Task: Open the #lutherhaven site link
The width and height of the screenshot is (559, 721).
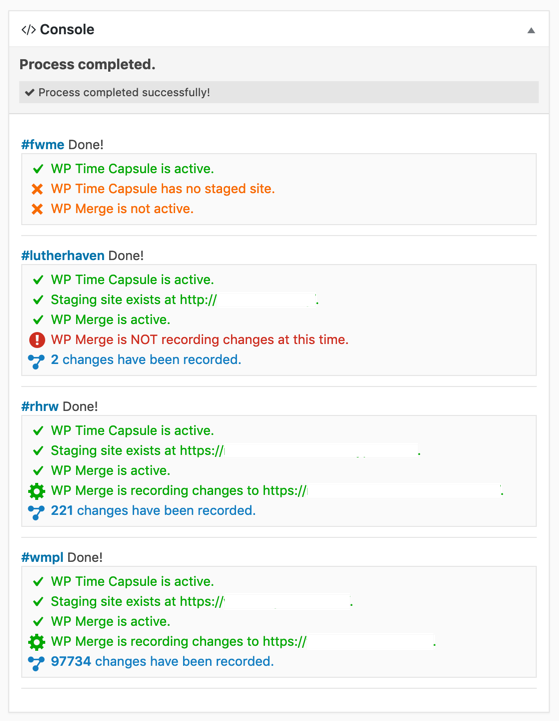Action: [x=63, y=255]
